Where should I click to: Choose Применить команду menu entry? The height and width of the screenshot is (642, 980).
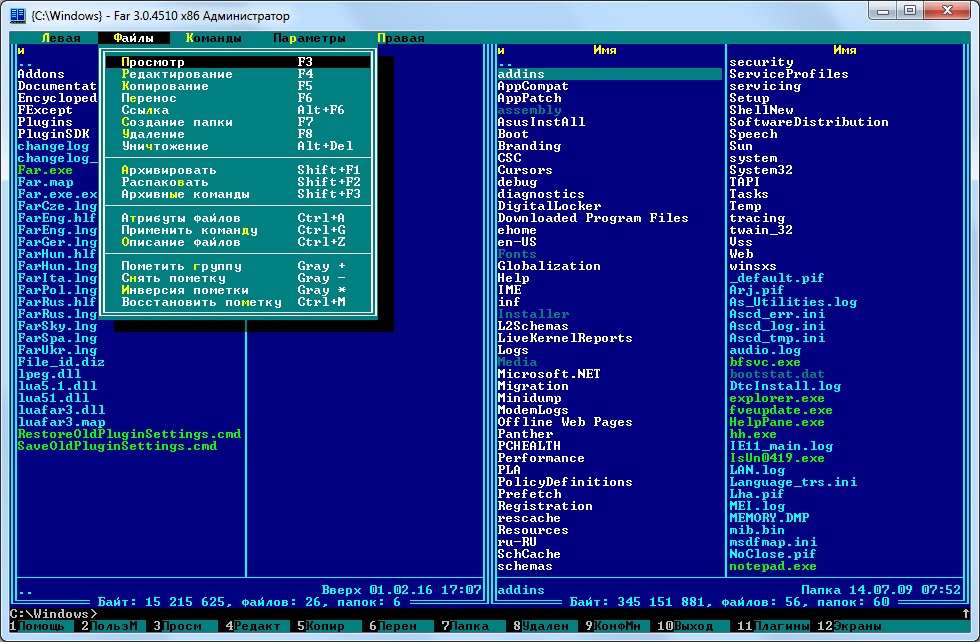click(238, 230)
